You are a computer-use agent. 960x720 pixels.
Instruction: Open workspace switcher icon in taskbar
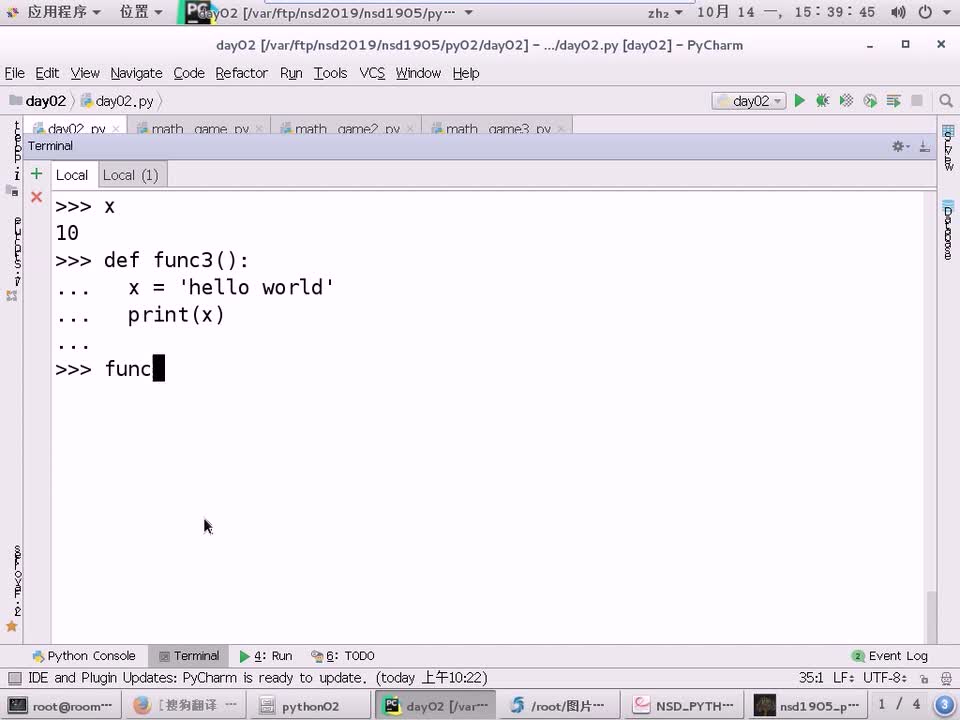point(945,705)
